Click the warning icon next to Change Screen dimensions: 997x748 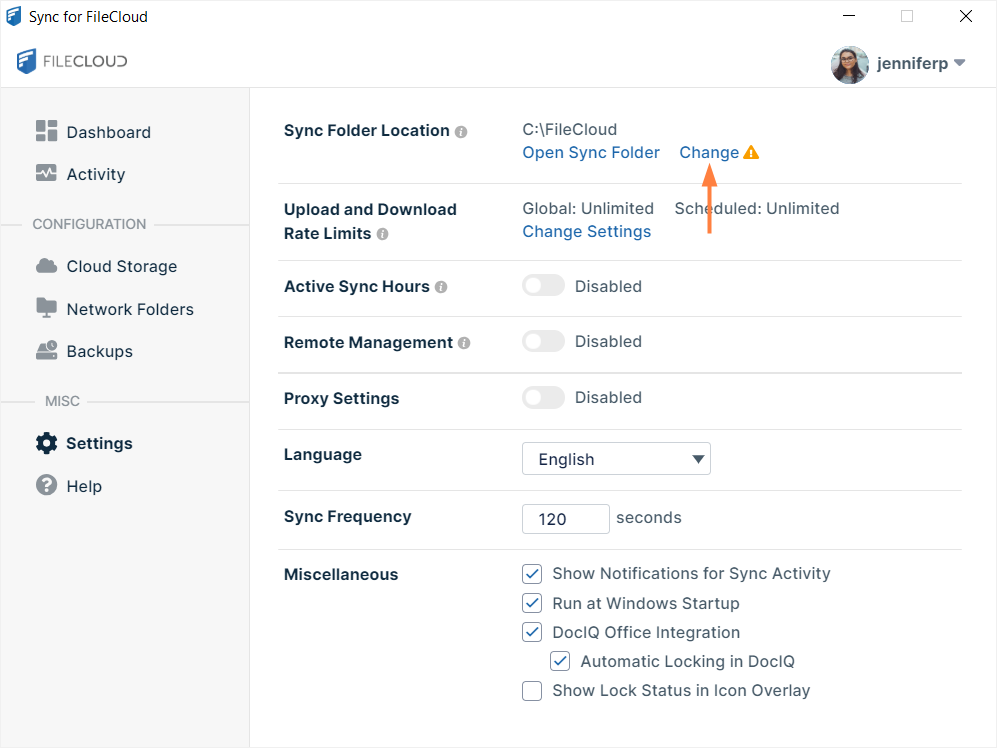tap(751, 153)
